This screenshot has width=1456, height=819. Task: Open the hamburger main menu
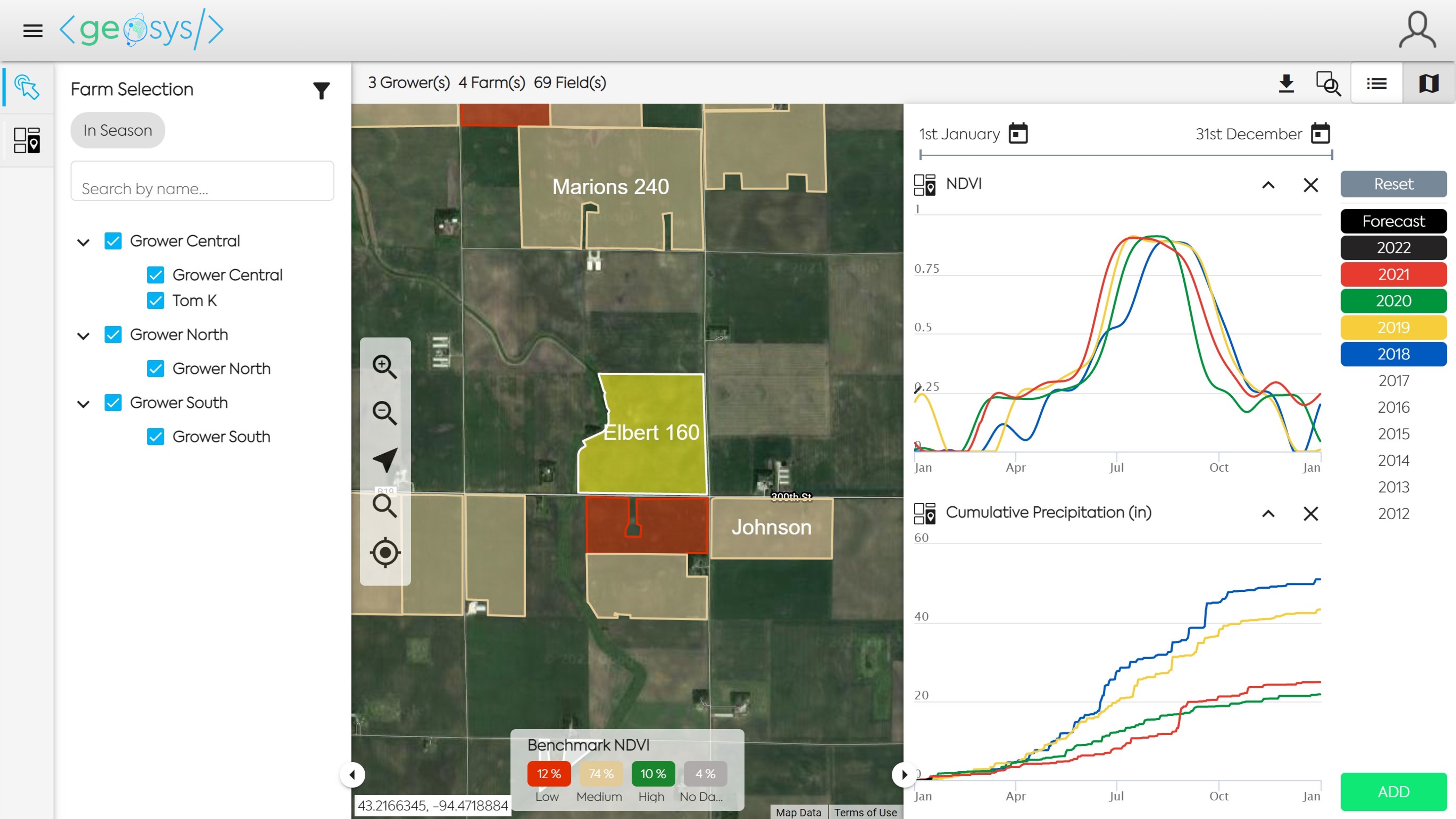(33, 30)
